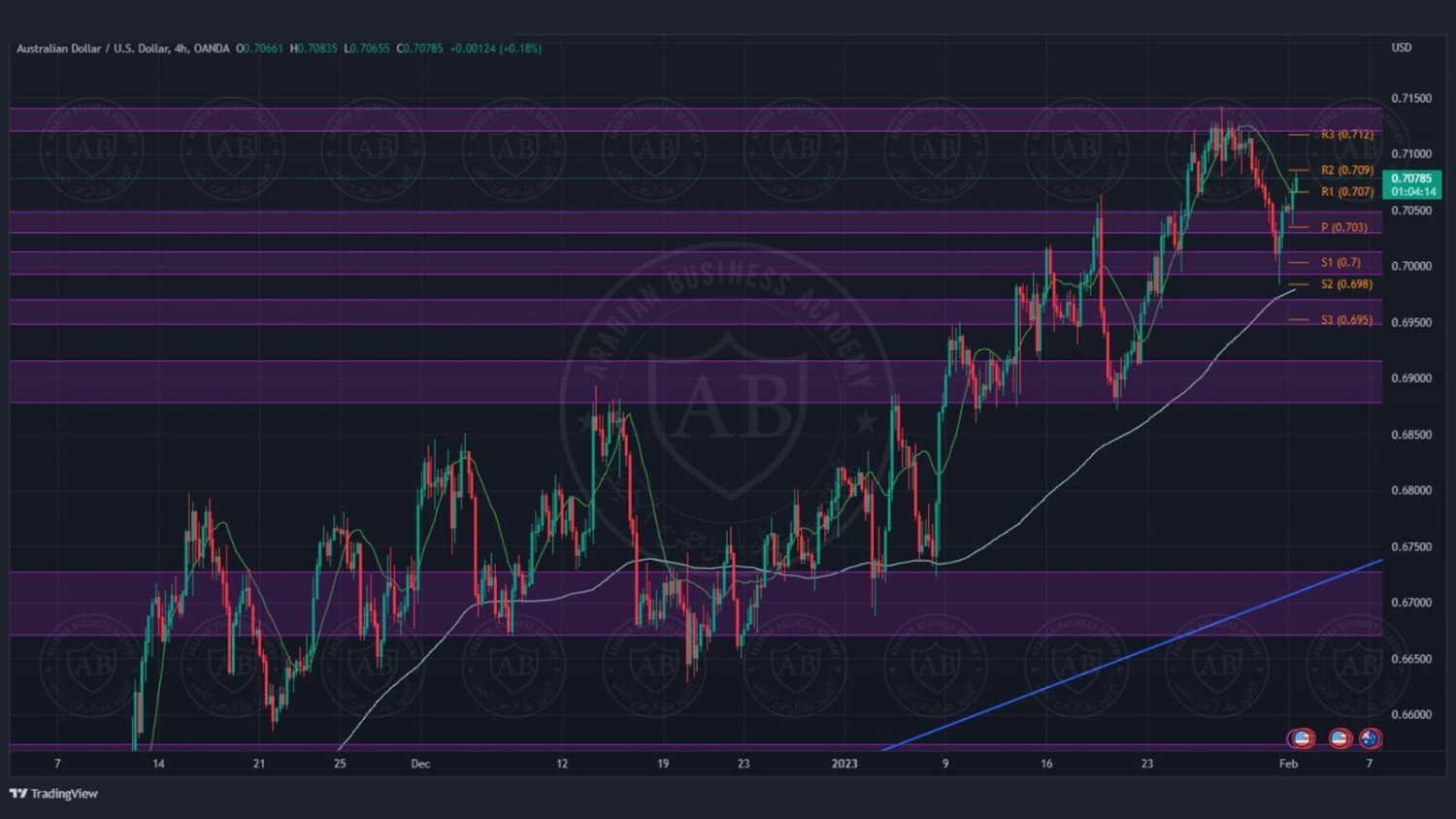
Task: Click the open value O0.70661
Action: pos(259,49)
